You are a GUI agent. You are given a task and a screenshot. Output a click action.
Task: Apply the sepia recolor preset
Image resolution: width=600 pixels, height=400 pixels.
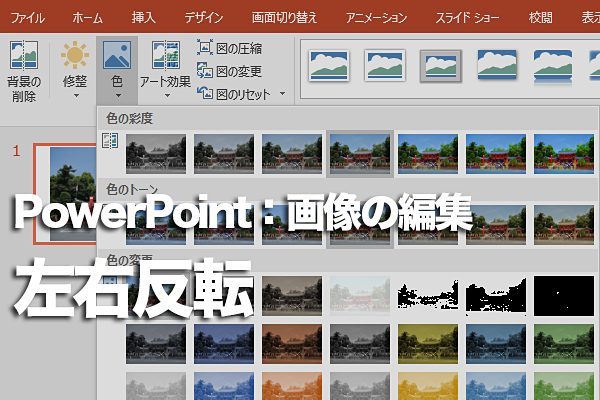[292, 296]
